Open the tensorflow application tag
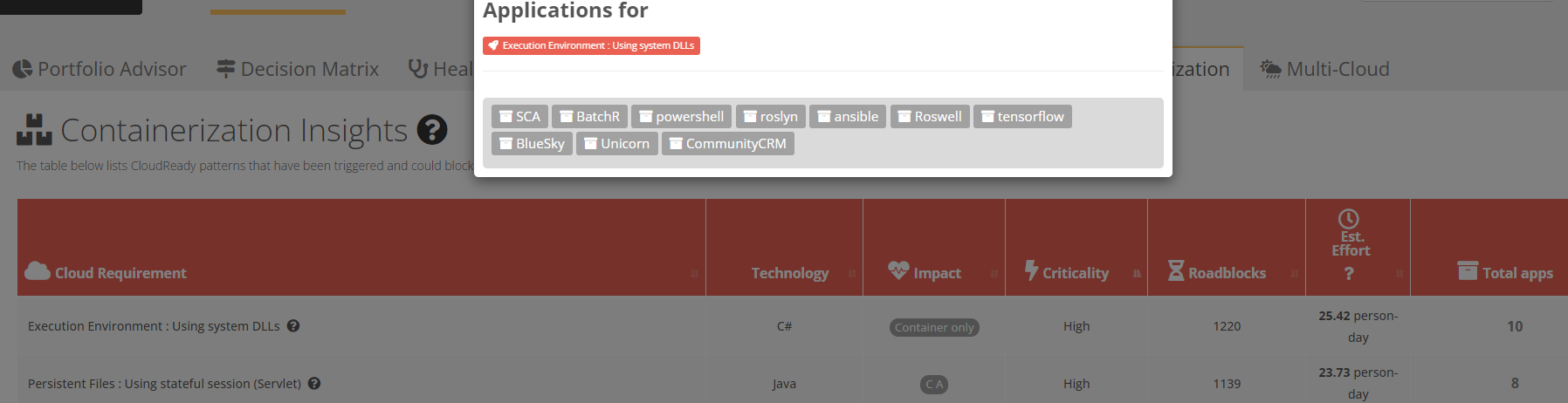Image resolution: width=1568 pixels, height=403 pixels. (x=1022, y=117)
